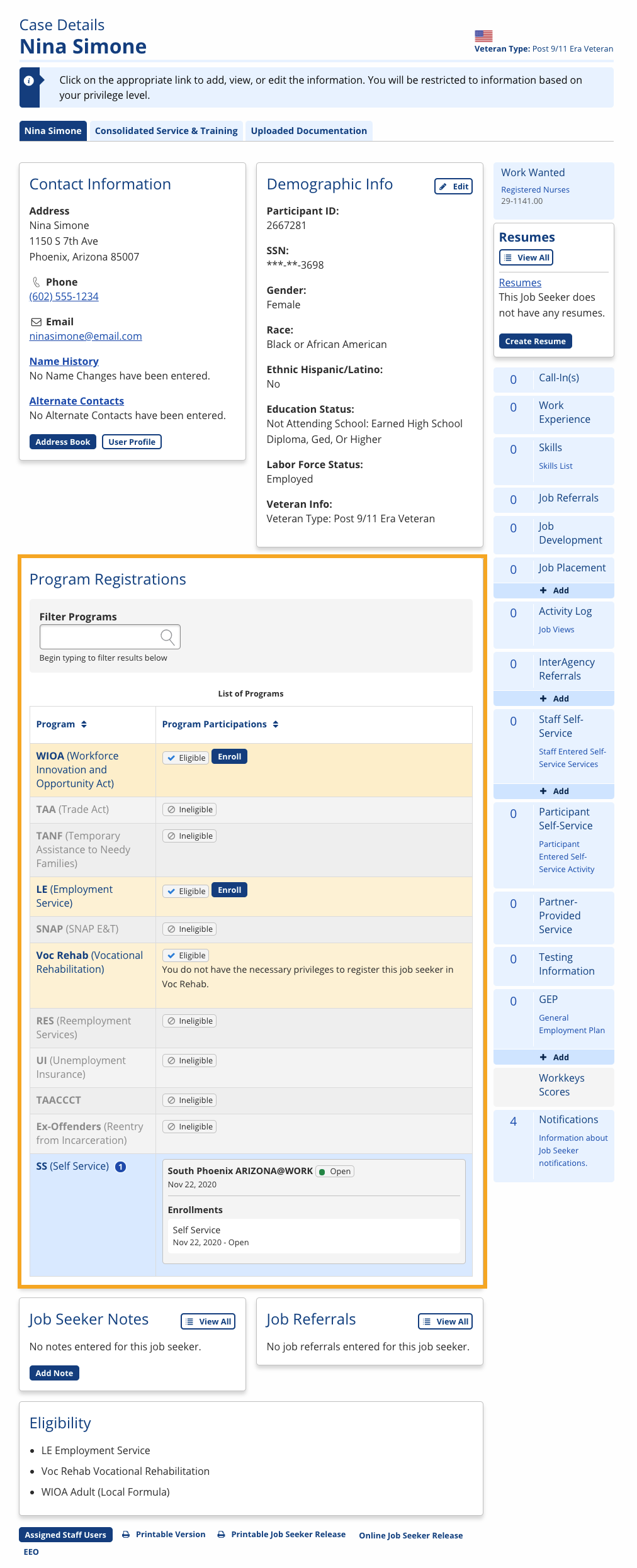This screenshot has width=637, height=1568.
Task: Edit Demographic Info
Action: click(453, 186)
